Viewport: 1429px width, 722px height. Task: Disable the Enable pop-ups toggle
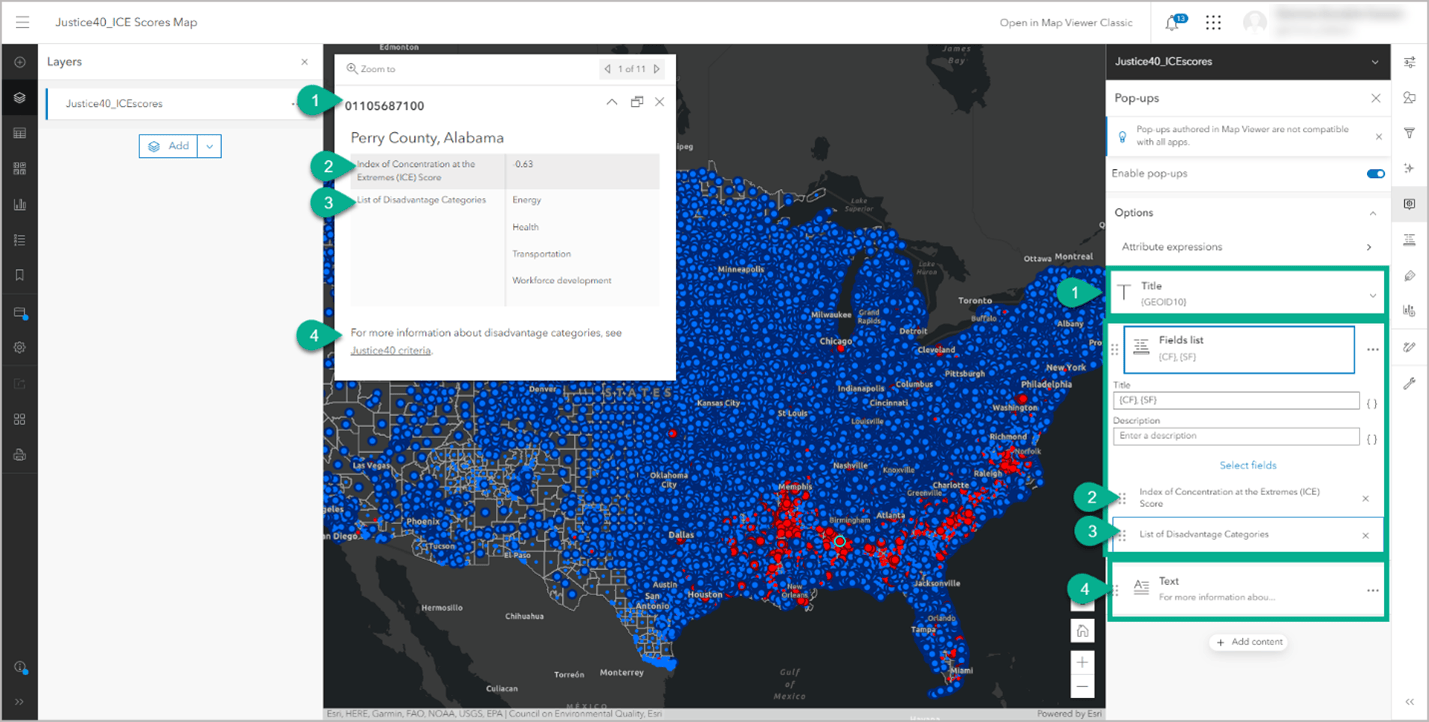tap(1375, 172)
